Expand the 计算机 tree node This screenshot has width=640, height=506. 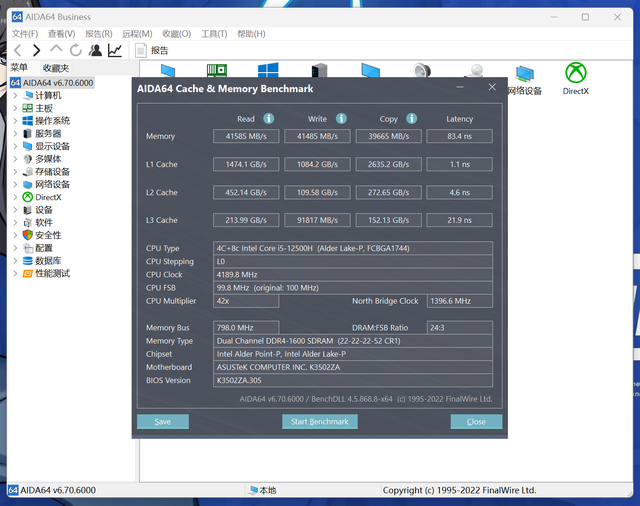[x=15, y=96]
